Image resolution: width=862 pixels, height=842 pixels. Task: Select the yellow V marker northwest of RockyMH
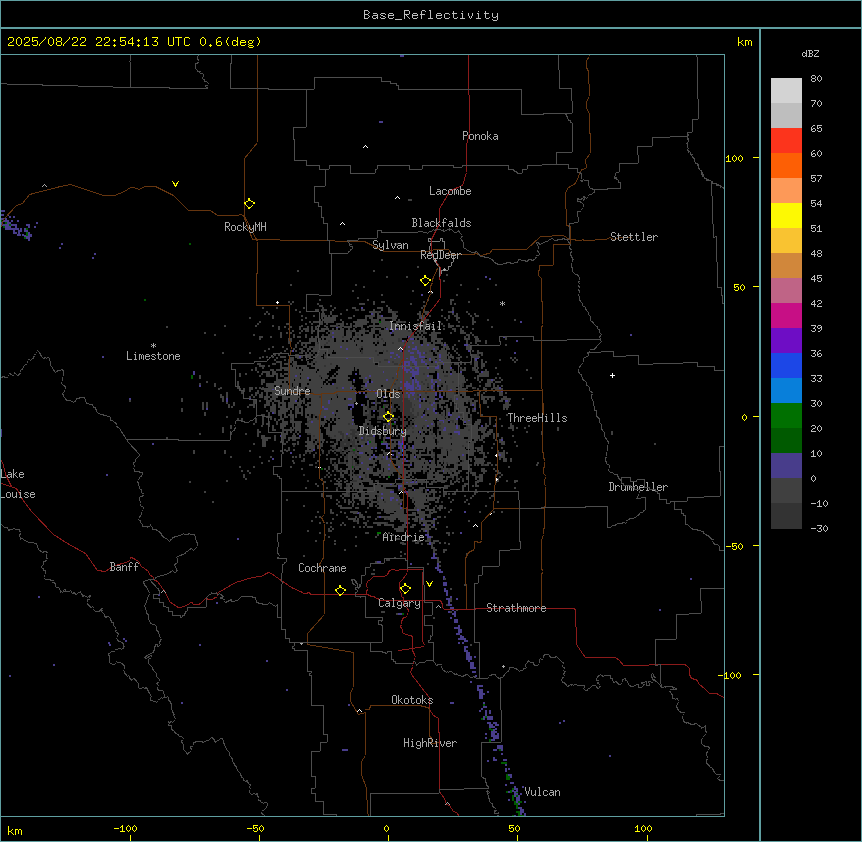[175, 184]
